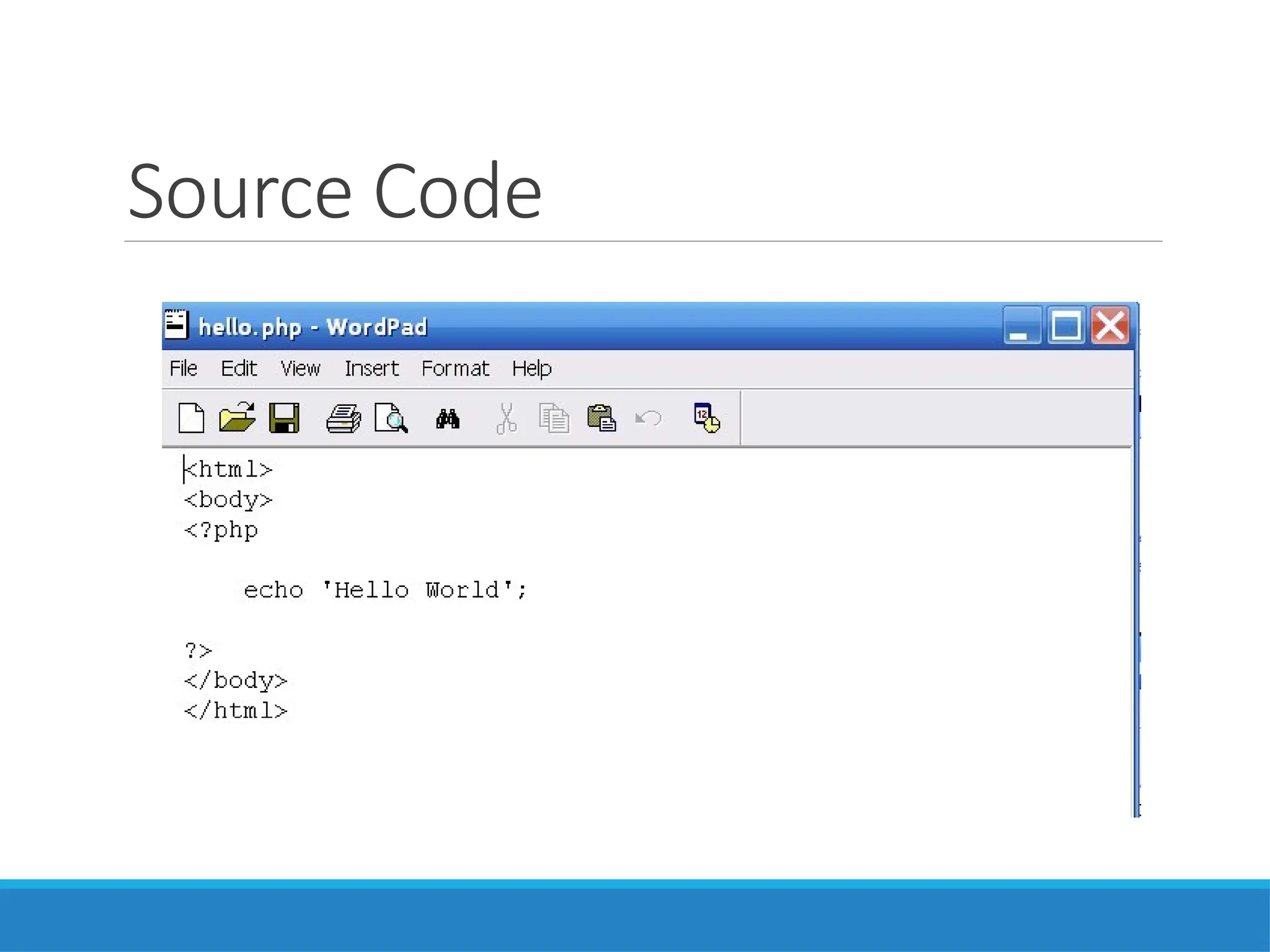Print the document with the printer icon
Screen dimensions: 1270x952
pyautogui.click(x=344, y=418)
